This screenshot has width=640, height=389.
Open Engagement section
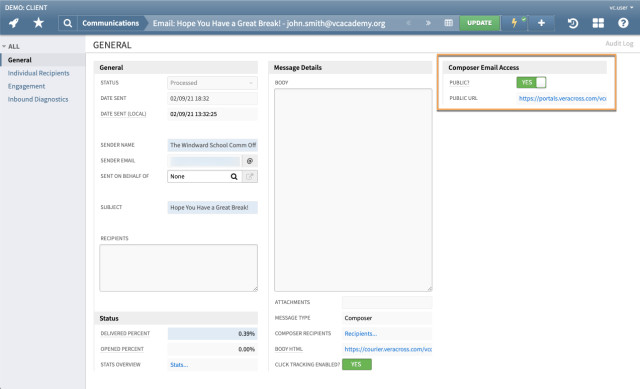coord(26,86)
